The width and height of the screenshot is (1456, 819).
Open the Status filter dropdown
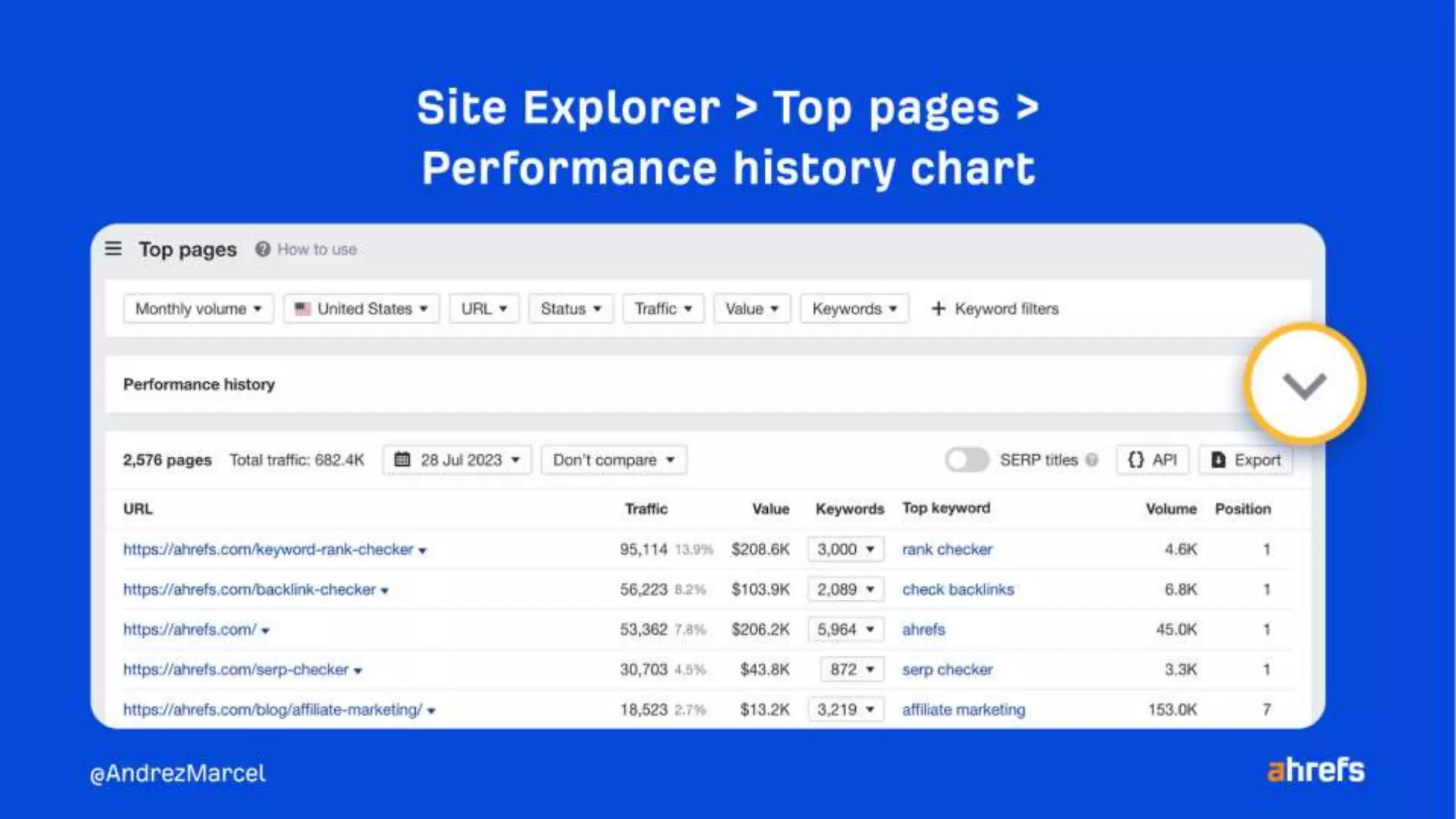(x=571, y=309)
